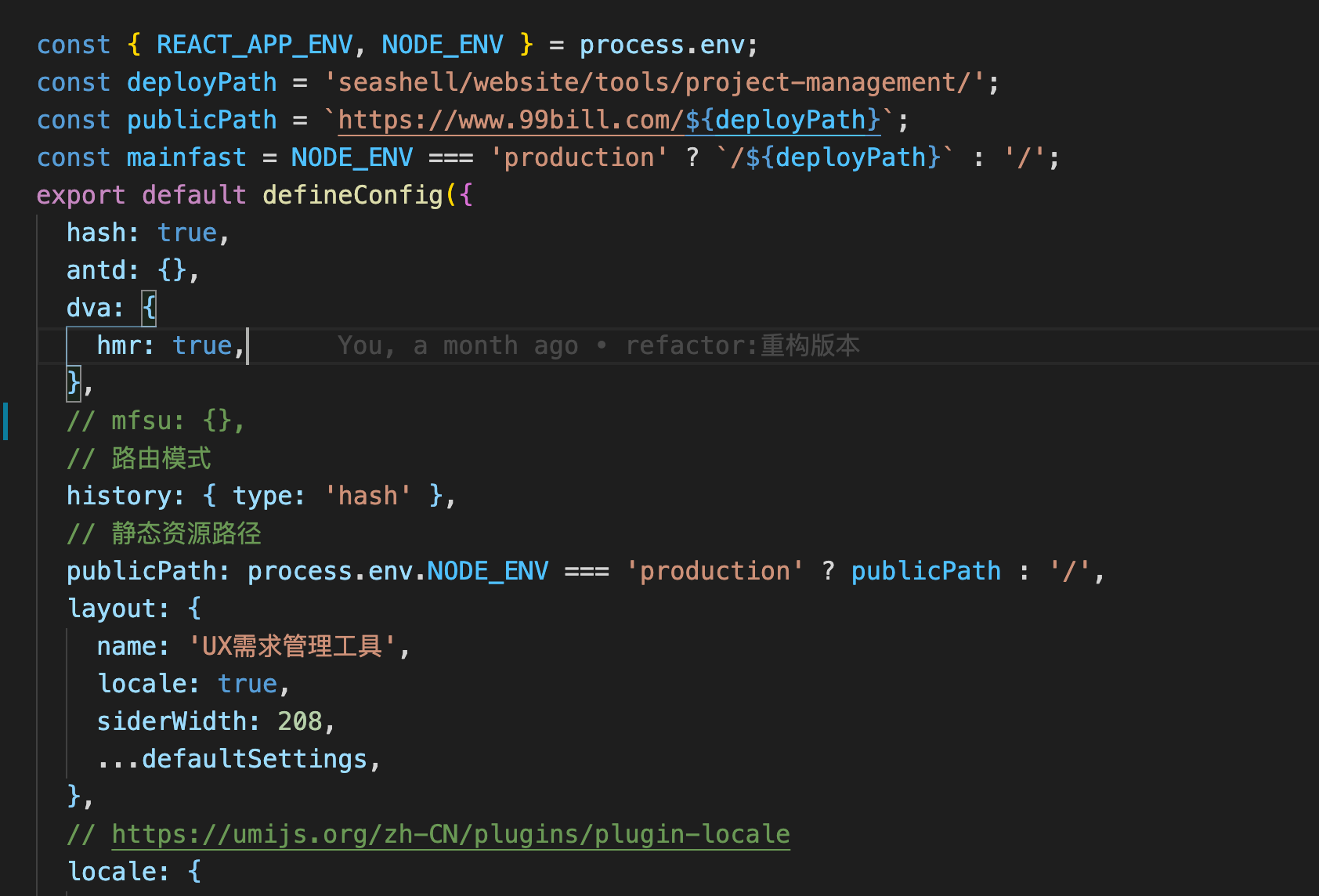Place cursor on the hmr: true line

pyautogui.click(x=168, y=345)
